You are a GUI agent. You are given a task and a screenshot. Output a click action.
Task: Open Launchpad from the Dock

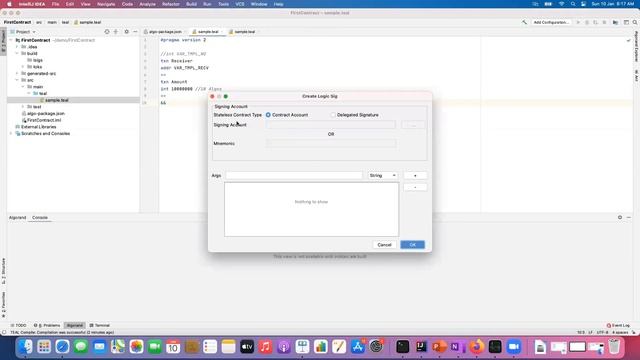(x=44, y=347)
